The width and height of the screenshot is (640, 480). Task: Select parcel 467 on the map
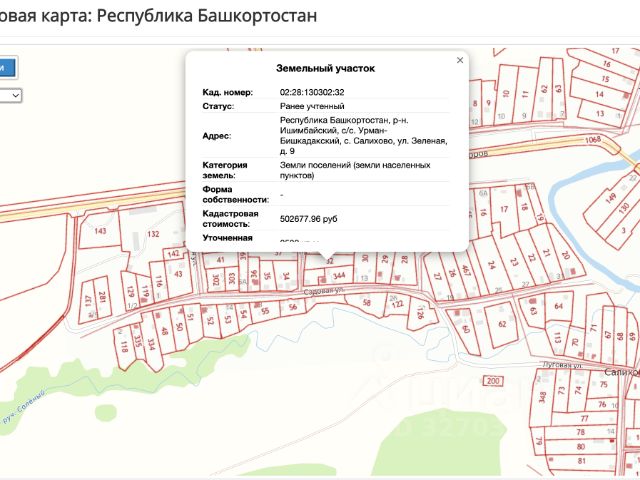tap(466, 271)
